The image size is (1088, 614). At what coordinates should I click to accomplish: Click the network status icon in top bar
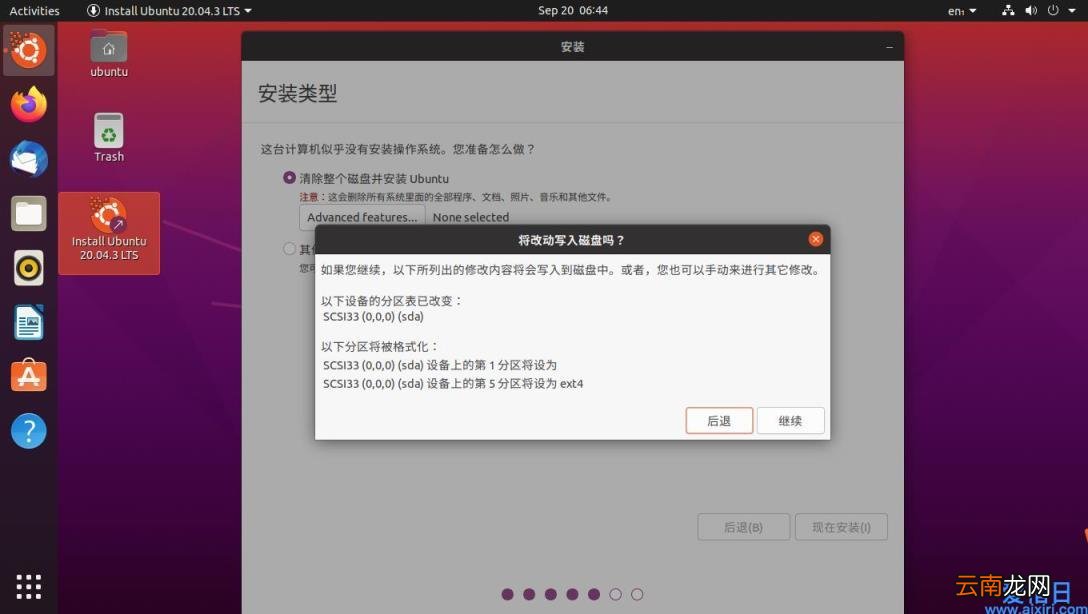coord(1008,10)
